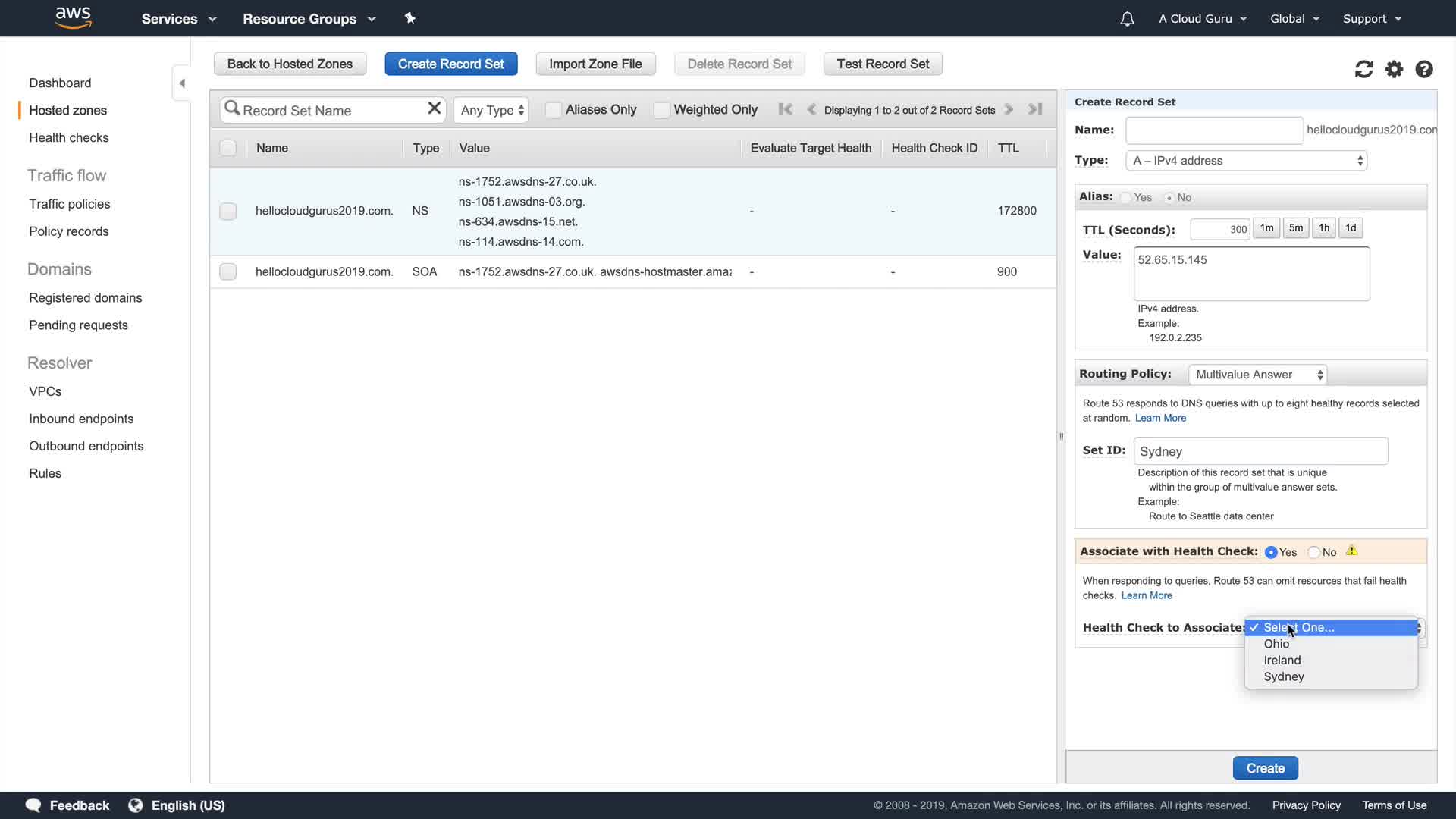The image size is (1456, 819).
Task: Enable the Aliases Only checkbox
Action: 554,110
